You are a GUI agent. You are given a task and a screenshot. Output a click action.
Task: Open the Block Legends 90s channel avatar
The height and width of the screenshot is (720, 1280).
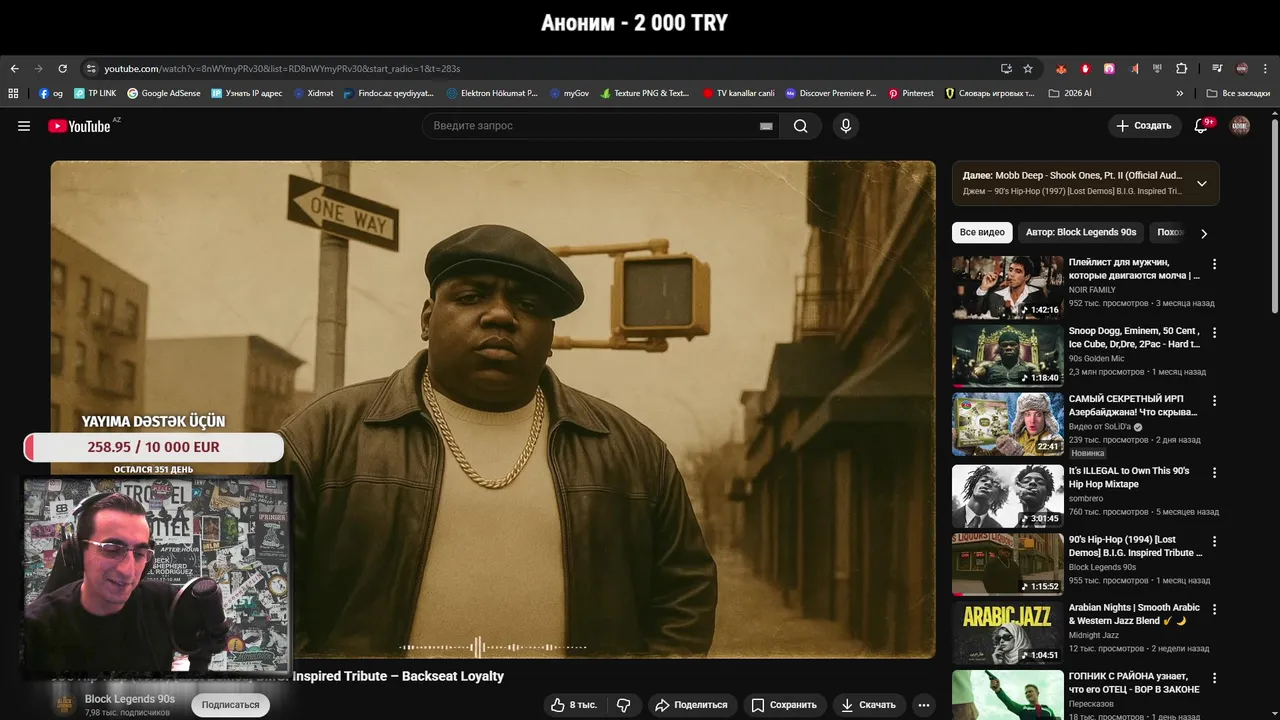64,704
